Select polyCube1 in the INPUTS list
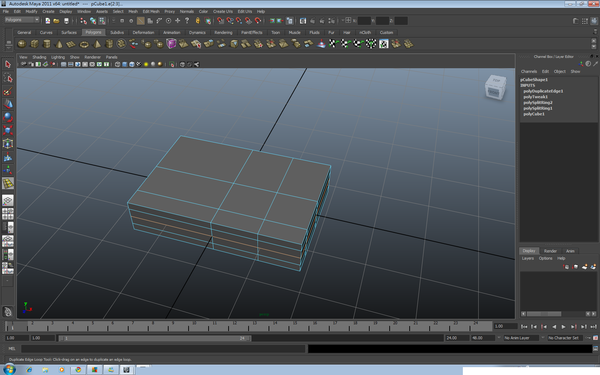 [x=534, y=114]
